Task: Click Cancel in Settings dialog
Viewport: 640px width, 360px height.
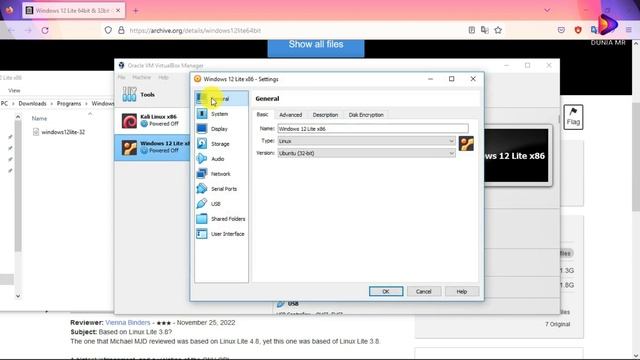Action: [x=424, y=291]
